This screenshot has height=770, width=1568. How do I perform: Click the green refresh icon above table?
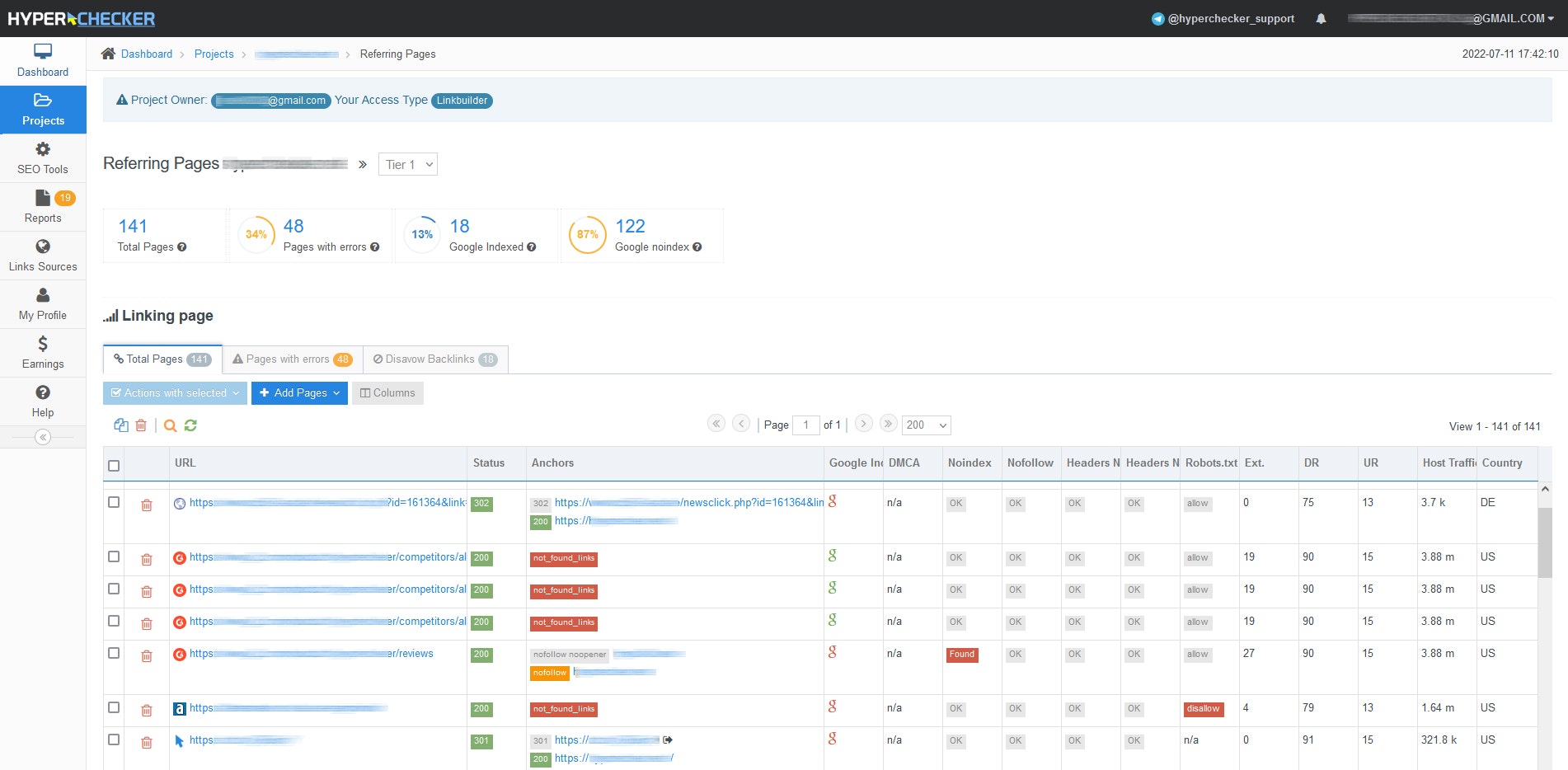coord(190,425)
